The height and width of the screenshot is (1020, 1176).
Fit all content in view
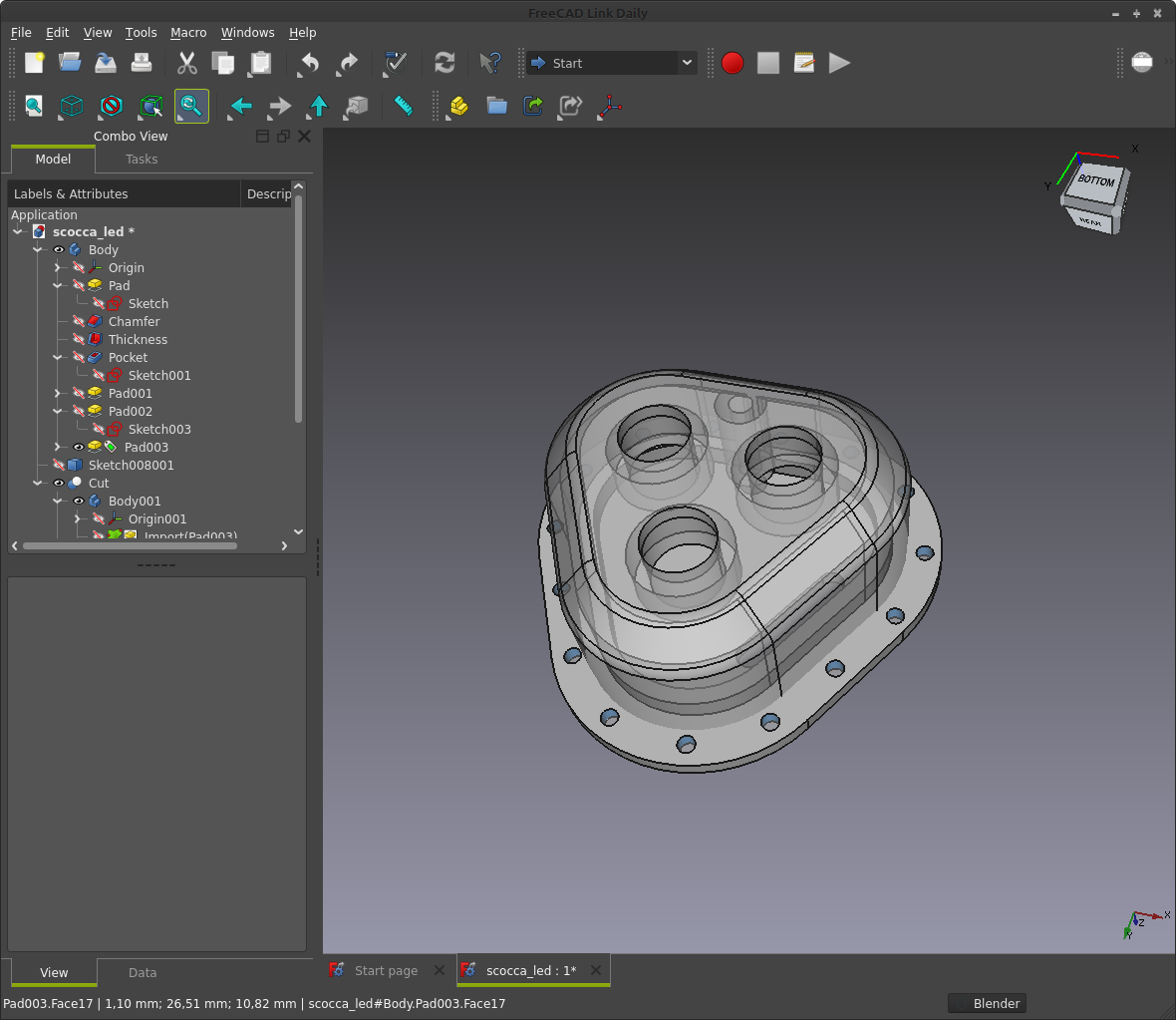(34, 107)
